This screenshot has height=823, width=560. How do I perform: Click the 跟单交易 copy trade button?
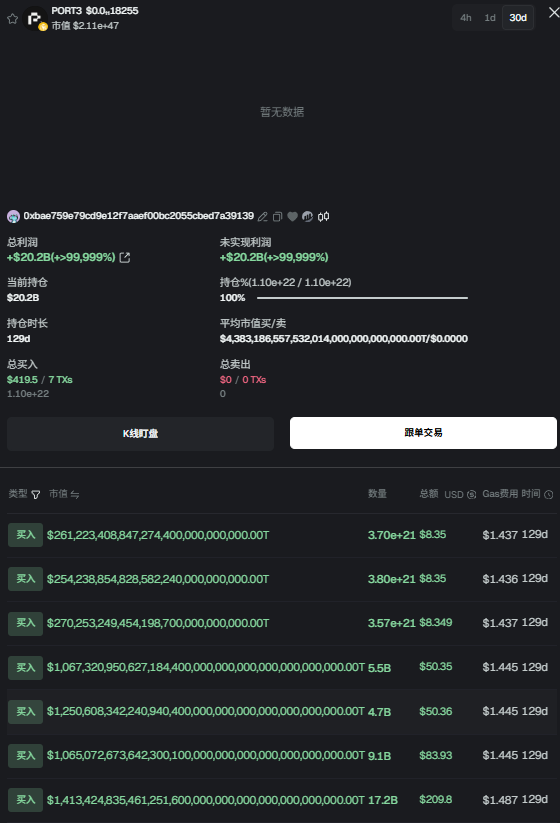pyautogui.click(x=423, y=433)
